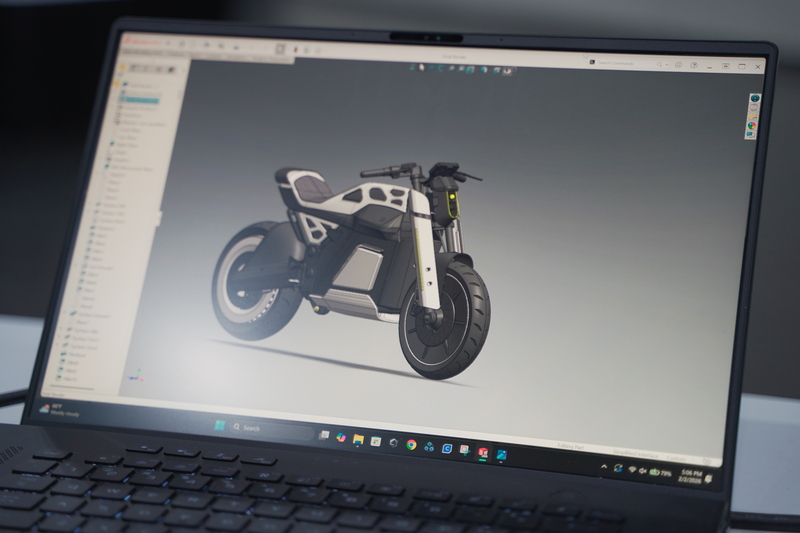The image size is (800, 533).
Task: Open Google Chrome from the taskbar
Action: click(x=411, y=443)
